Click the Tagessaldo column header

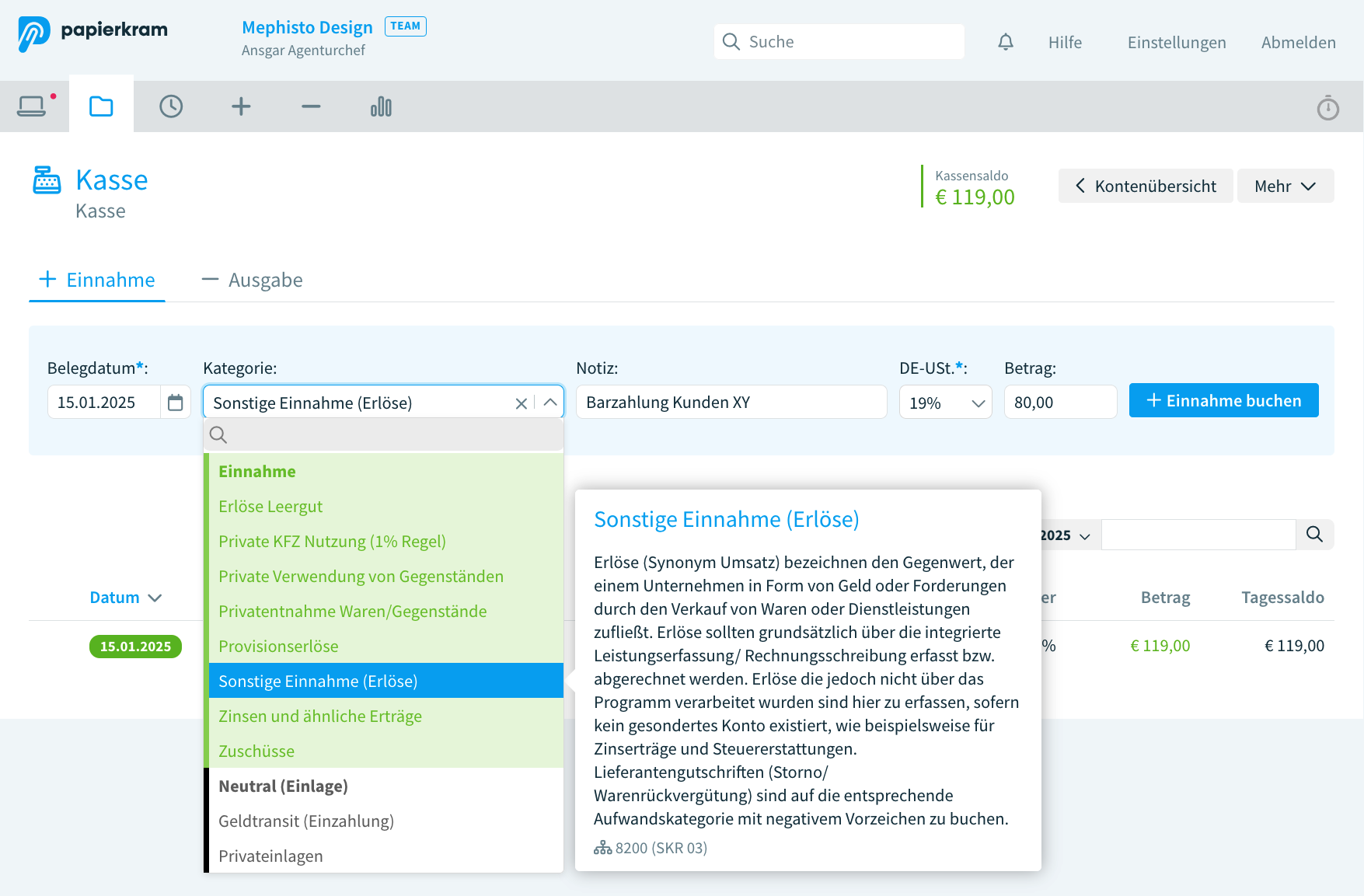click(1282, 598)
